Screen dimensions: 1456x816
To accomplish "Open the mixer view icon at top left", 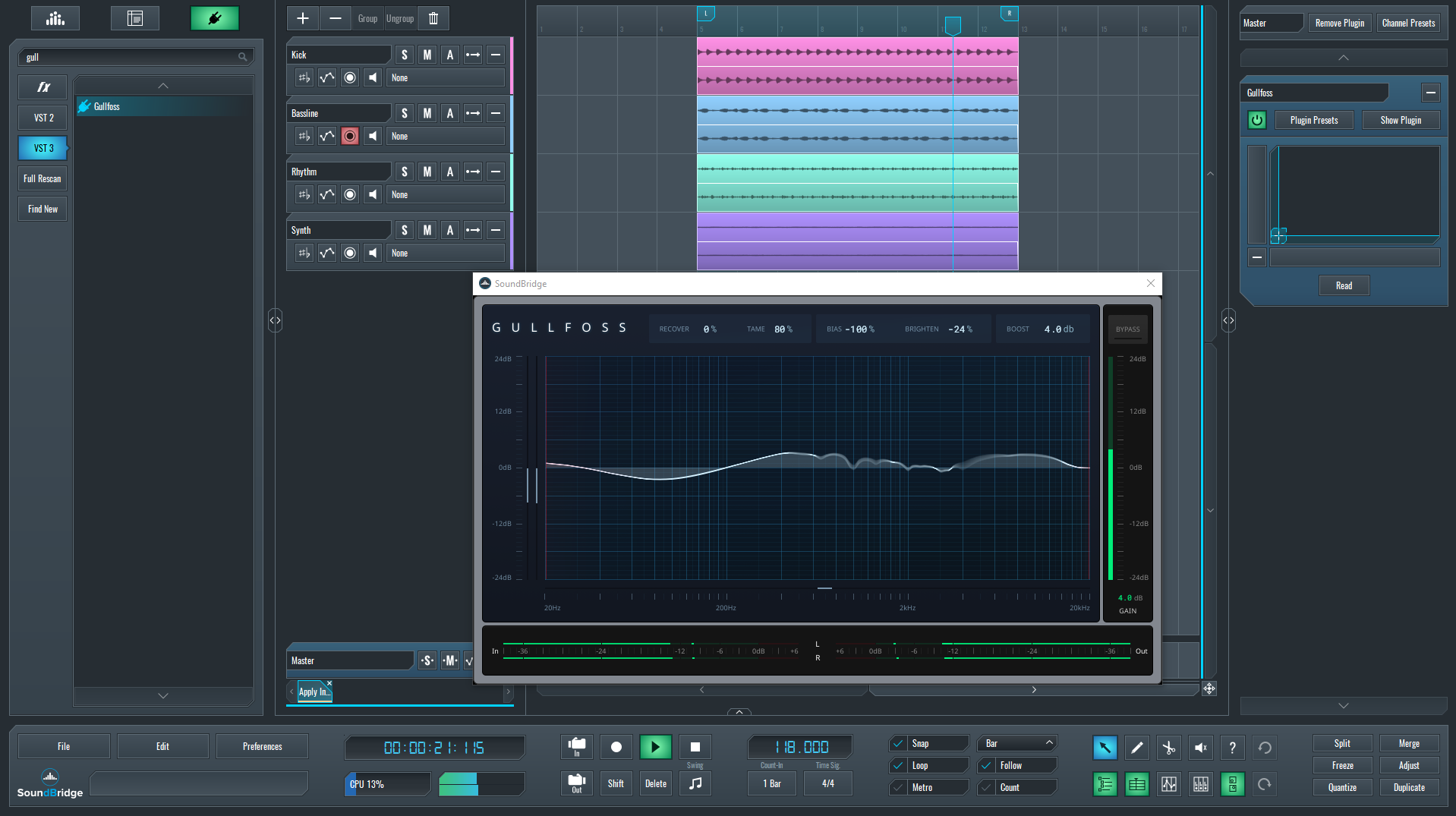I will [55, 18].
